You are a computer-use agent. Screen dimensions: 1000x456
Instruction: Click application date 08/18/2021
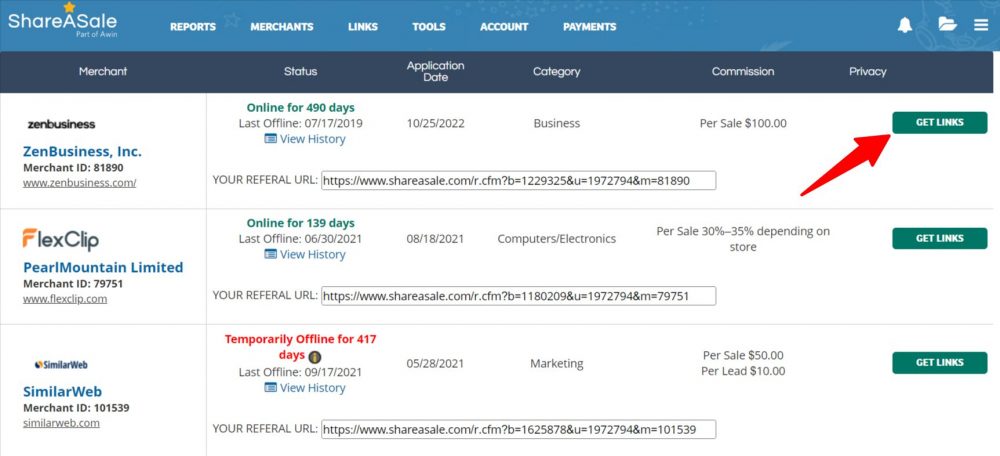tap(436, 239)
